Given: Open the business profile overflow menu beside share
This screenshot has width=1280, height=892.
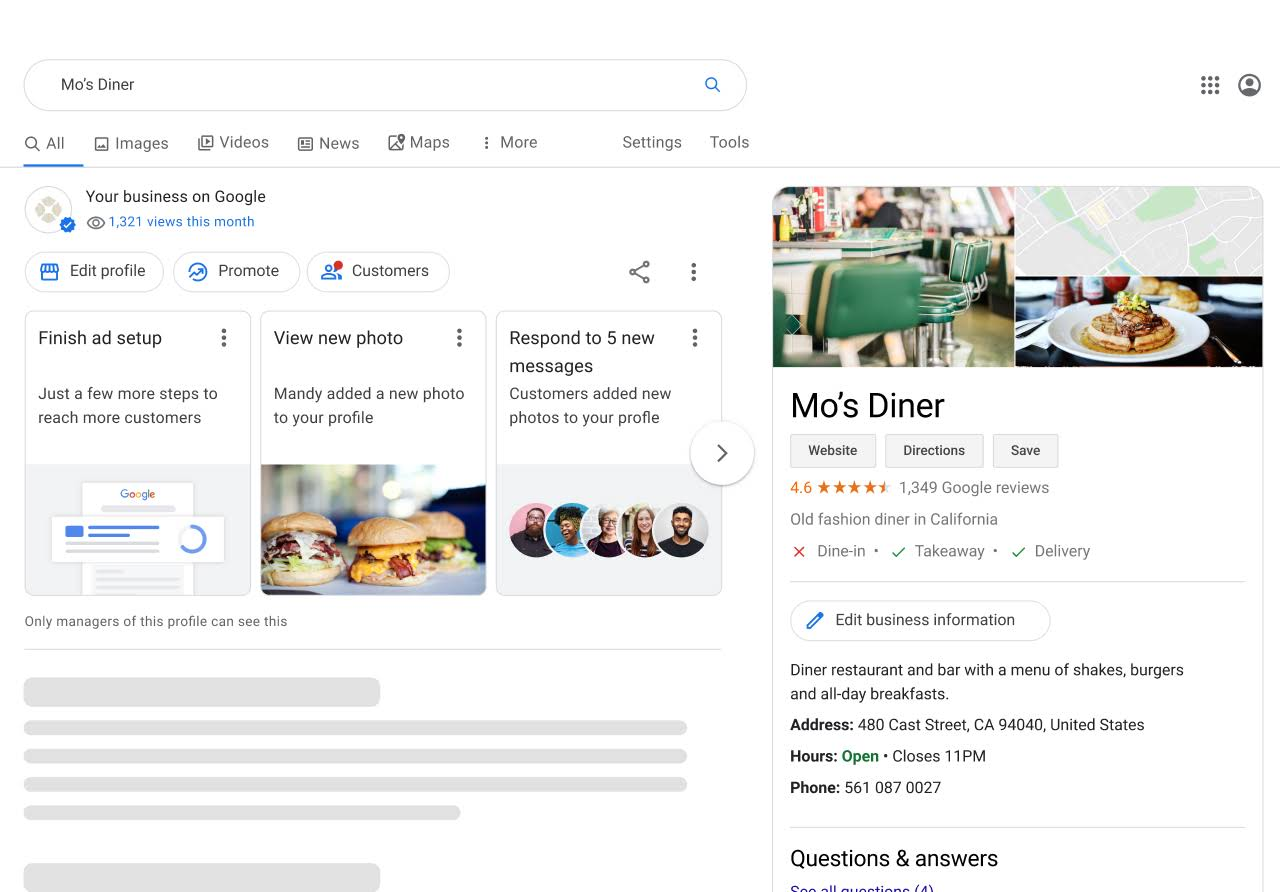Looking at the screenshot, I should (693, 272).
